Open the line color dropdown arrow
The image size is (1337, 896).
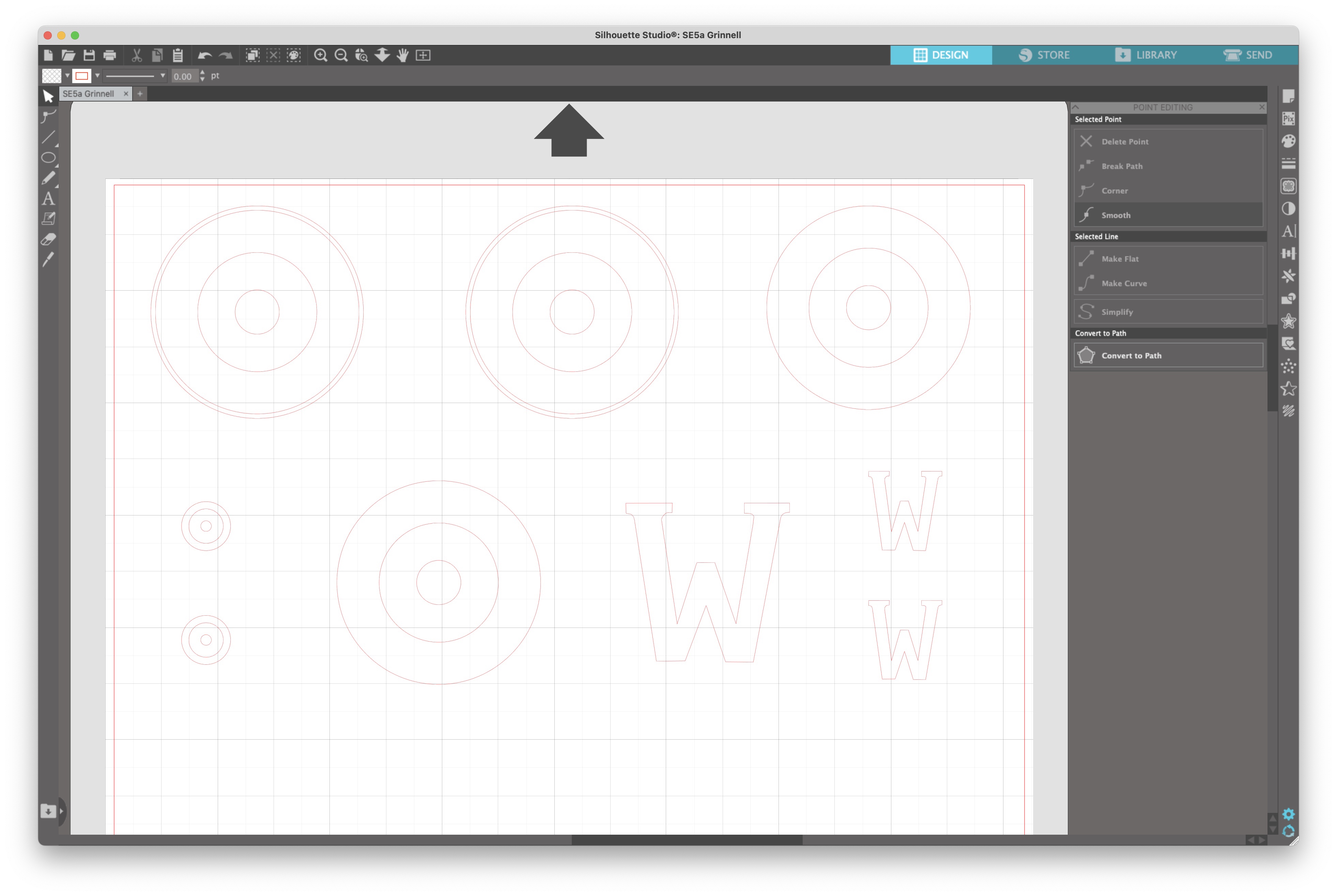pos(98,75)
